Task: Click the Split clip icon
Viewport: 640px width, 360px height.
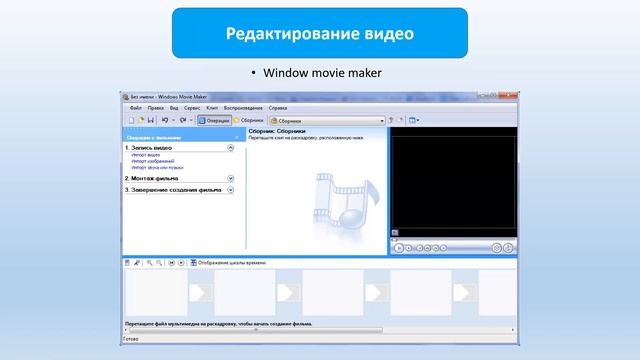Action: pyautogui.click(x=496, y=248)
